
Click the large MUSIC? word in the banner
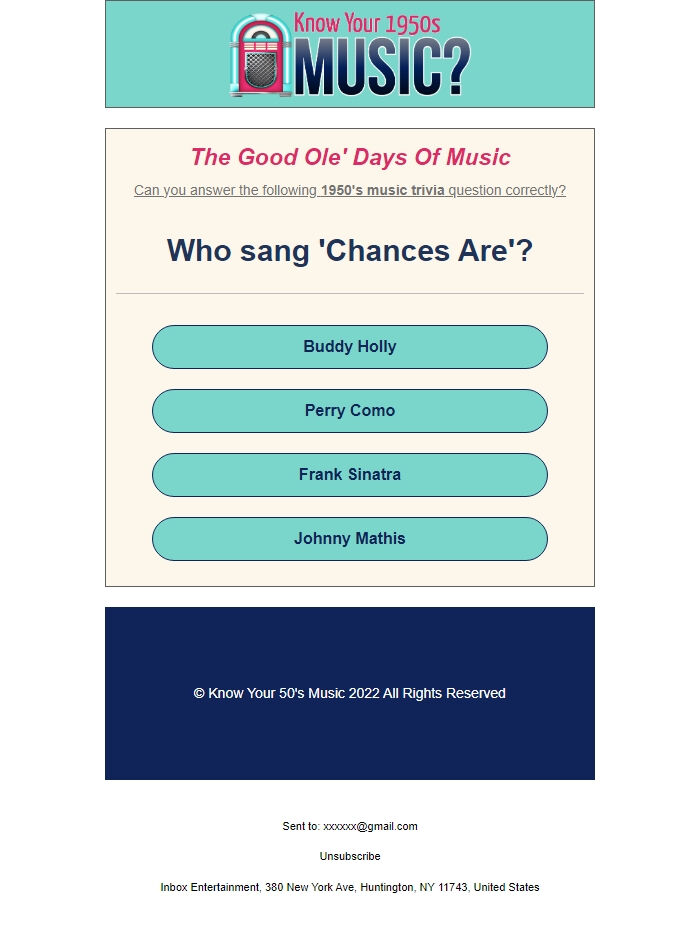tap(382, 67)
